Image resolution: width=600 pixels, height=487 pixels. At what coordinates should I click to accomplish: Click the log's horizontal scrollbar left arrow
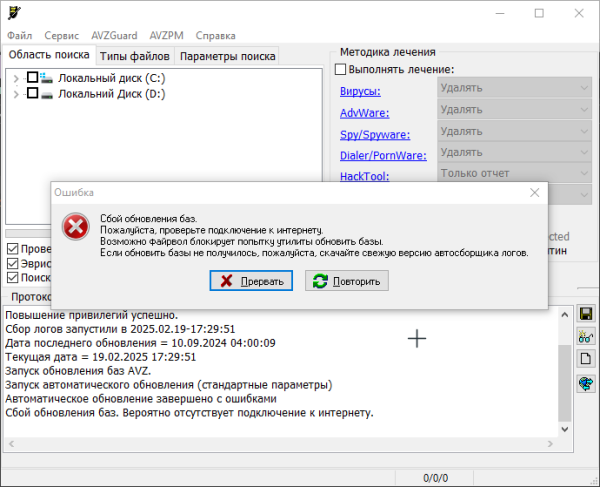coord(11,444)
